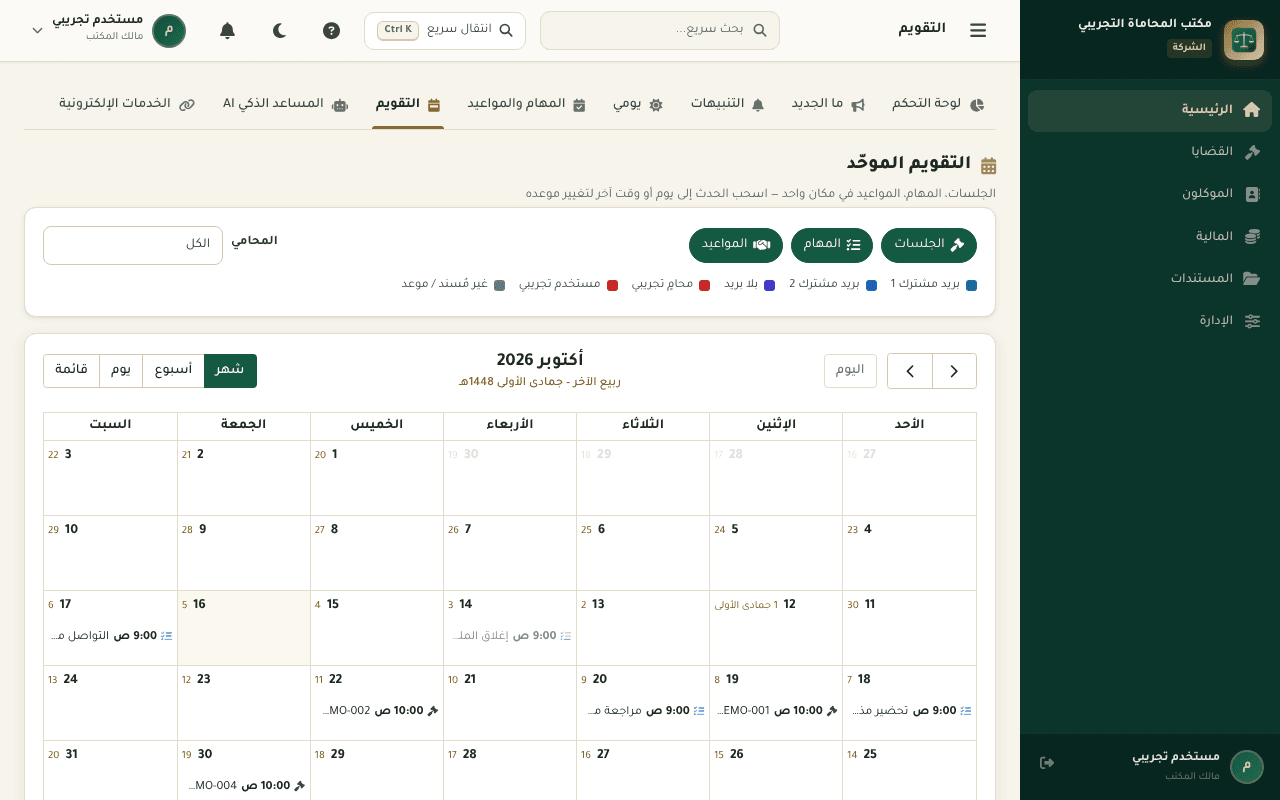Open المالية in sidebar

point(1150,236)
